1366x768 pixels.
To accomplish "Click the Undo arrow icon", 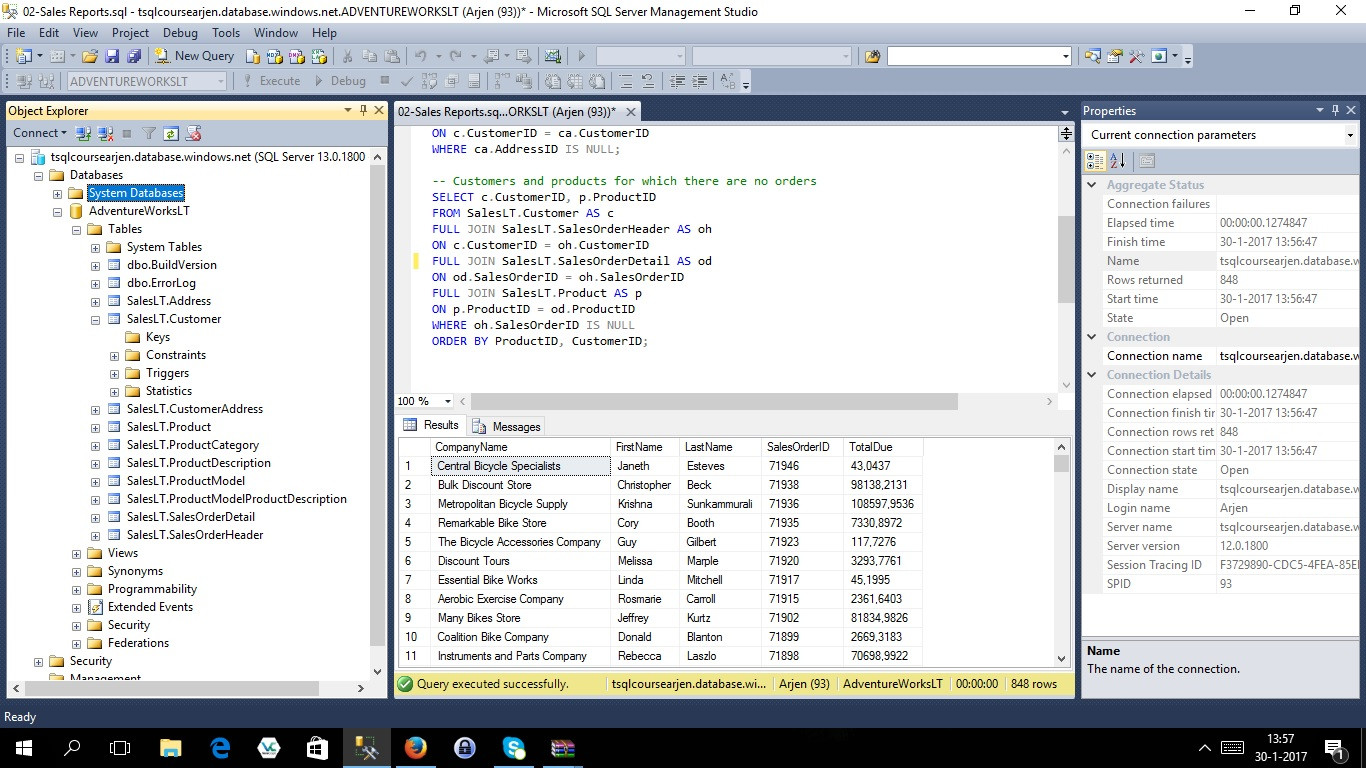I will pos(420,56).
